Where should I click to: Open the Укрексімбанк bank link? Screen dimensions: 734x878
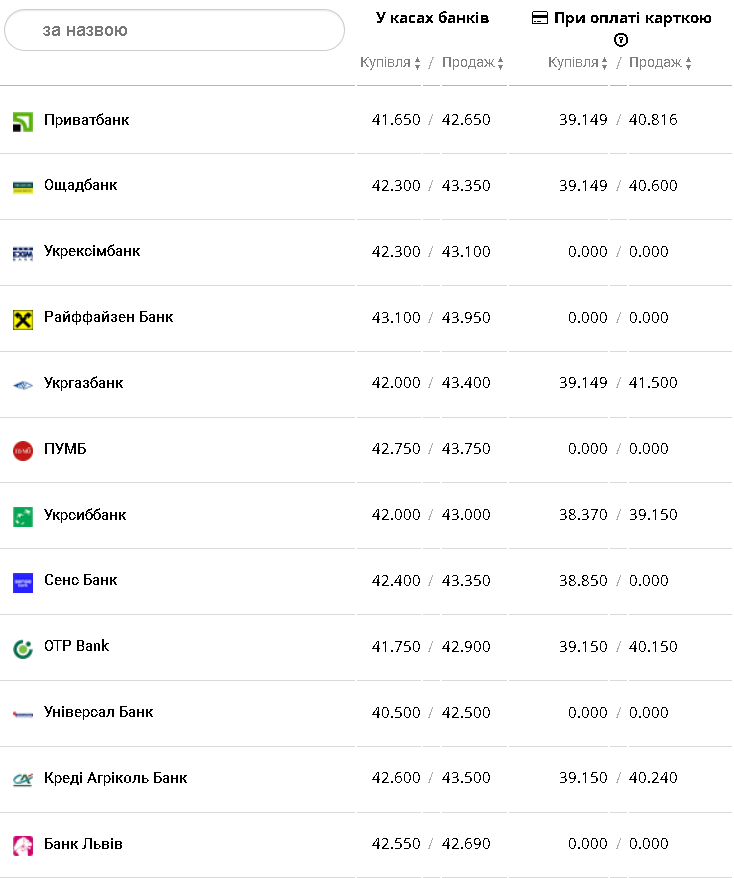click(x=92, y=251)
